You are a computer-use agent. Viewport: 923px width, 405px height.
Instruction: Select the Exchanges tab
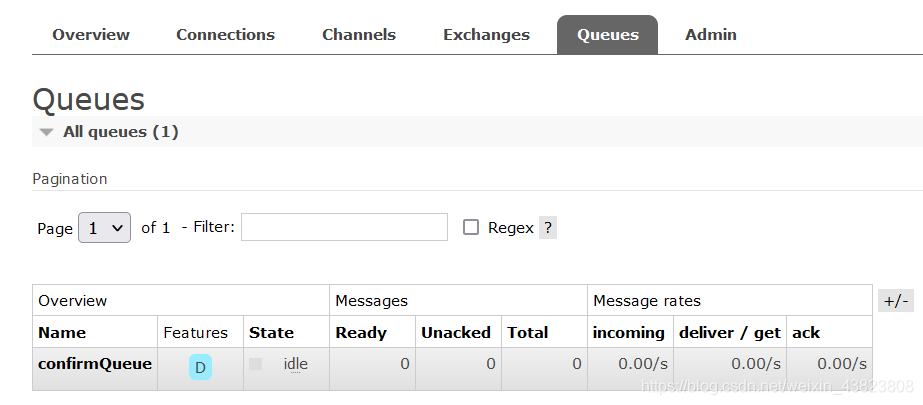coord(486,35)
